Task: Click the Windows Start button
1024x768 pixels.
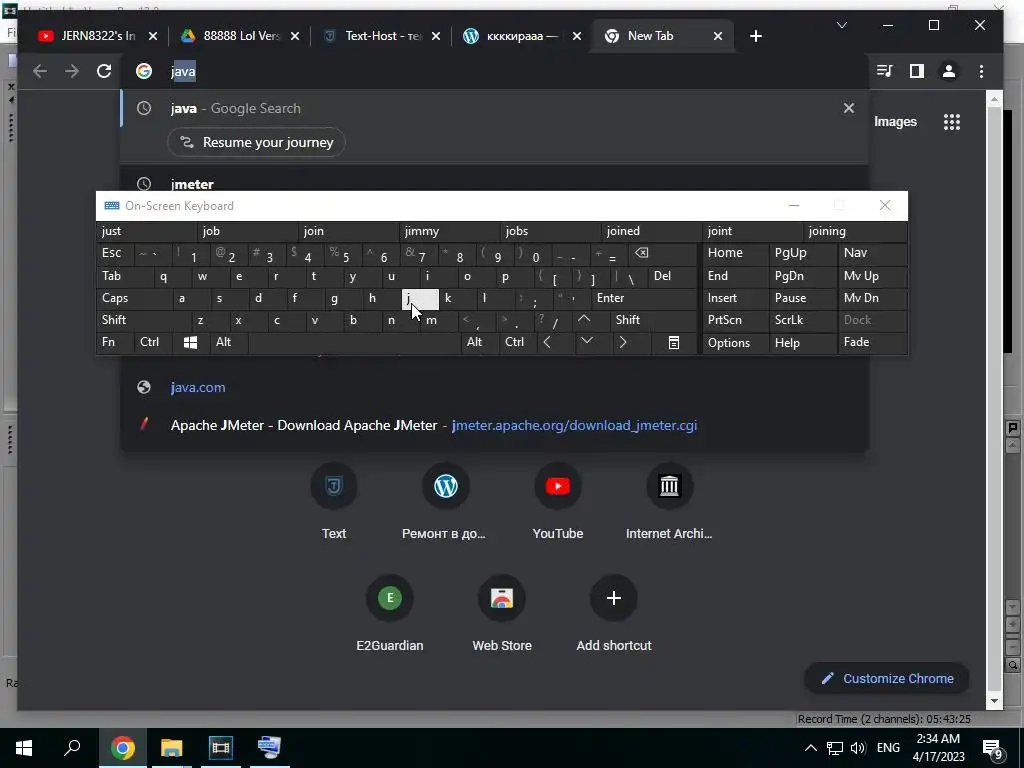Action: (24, 748)
